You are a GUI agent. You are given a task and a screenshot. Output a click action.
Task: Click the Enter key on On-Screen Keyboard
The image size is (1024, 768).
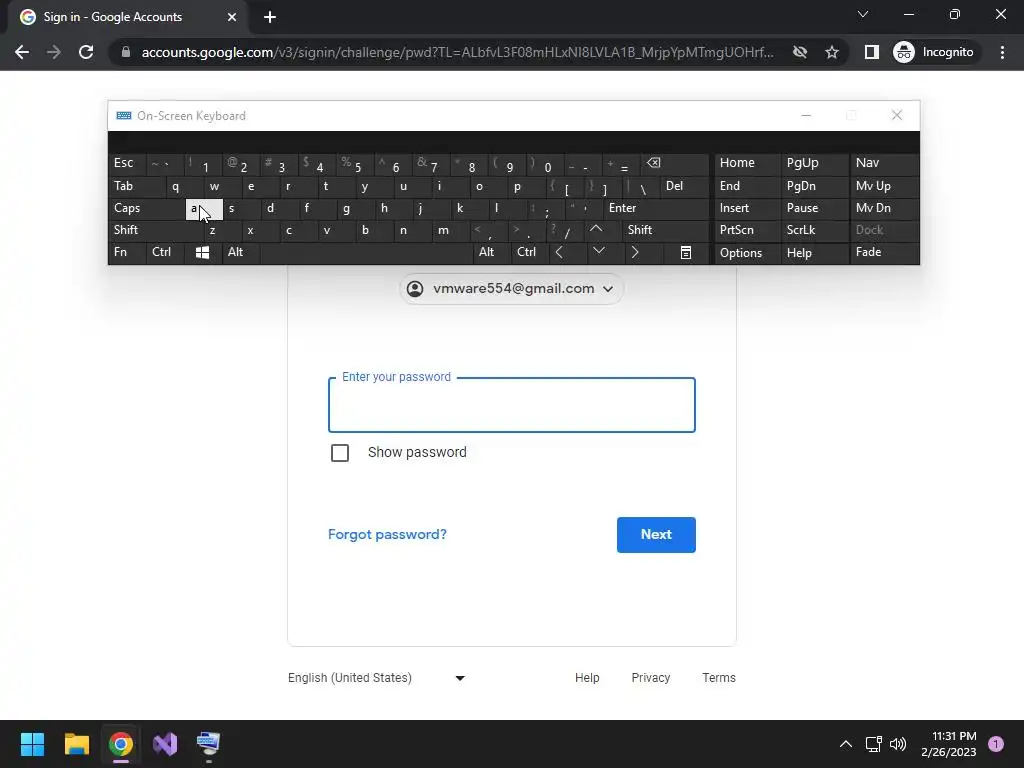(656, 208)
